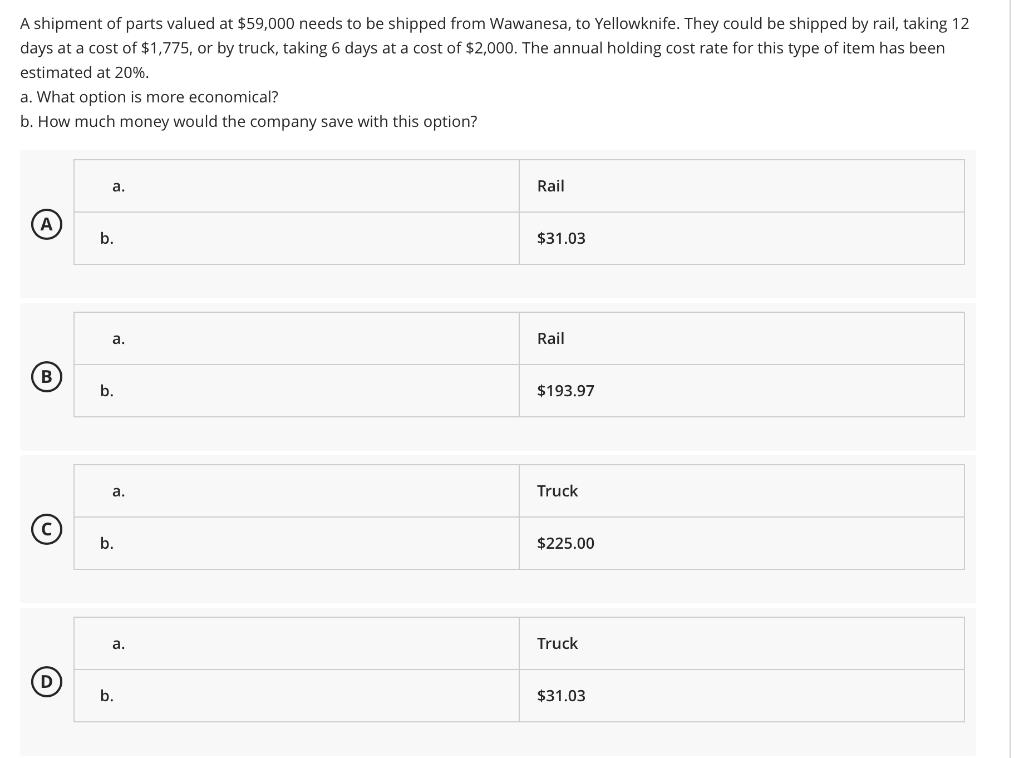The height and width of the screenshot is (758, 1024).
Task: Select answer choice D
Action: (45, 682)
